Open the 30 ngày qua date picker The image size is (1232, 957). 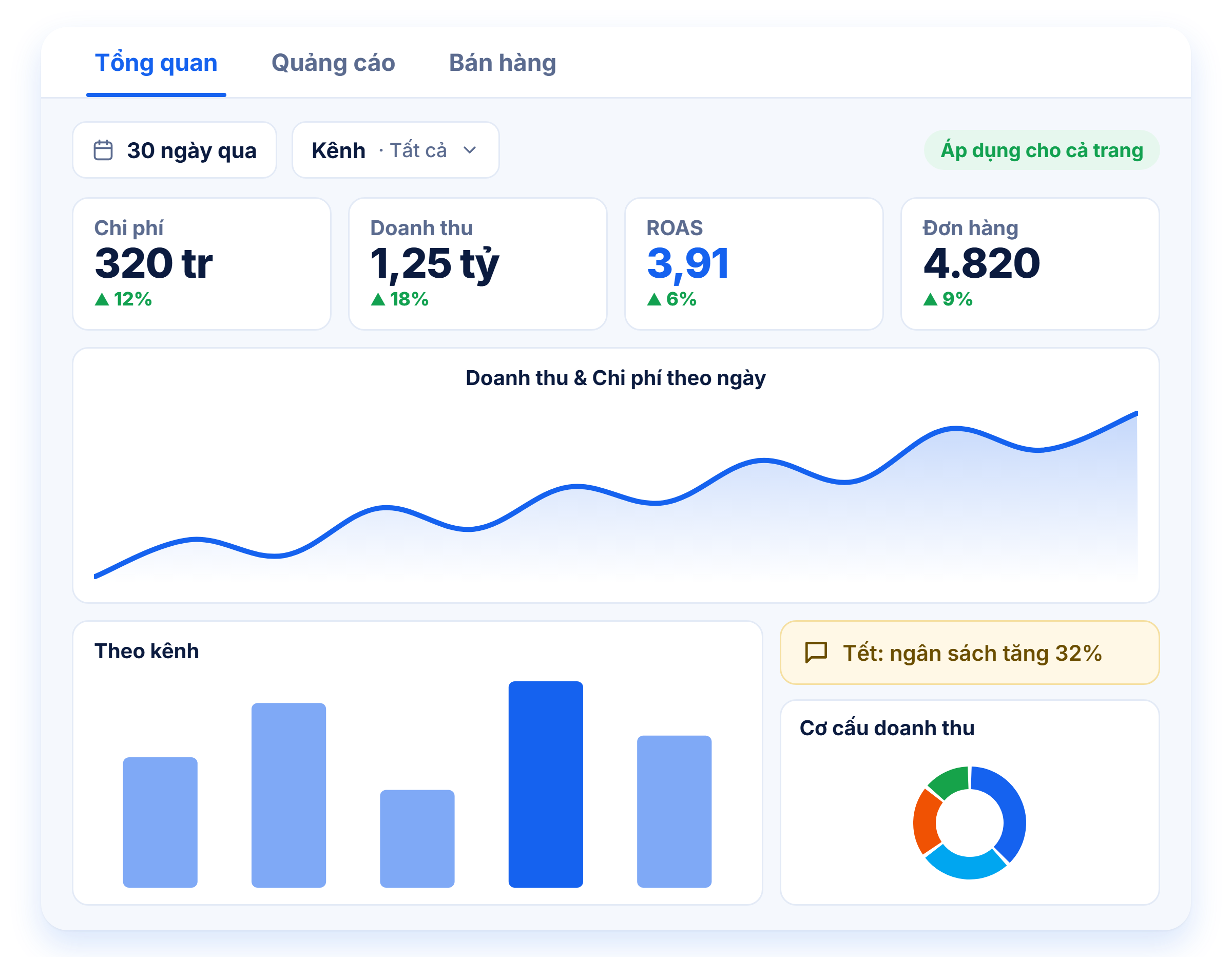click(175, 150)
